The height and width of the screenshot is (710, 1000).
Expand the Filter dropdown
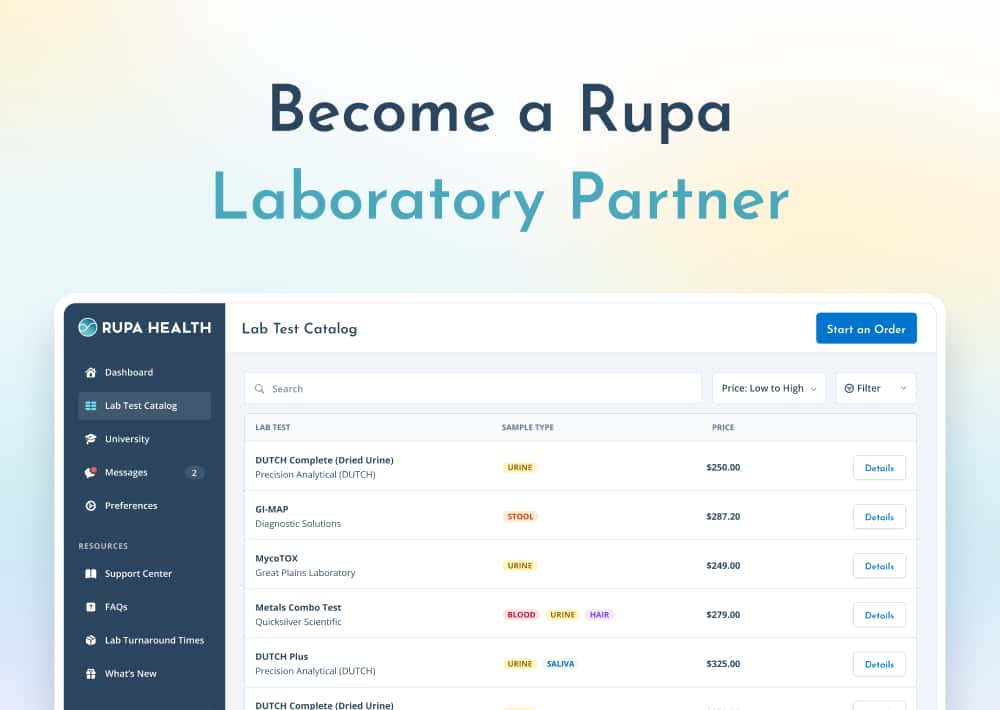pyautogui.click(x=875, y=388)
